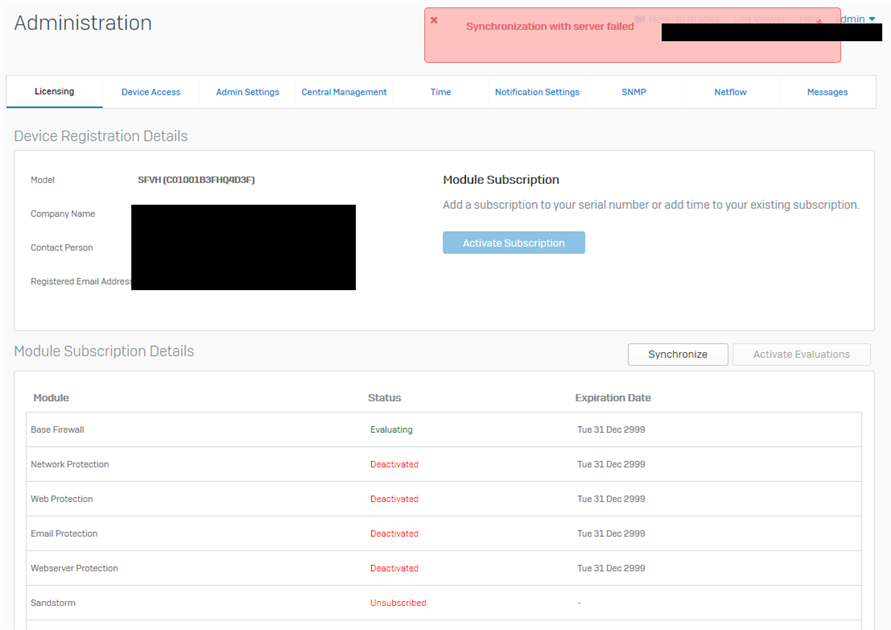Click the Base Firewall module row
Image resolution: width=891 pixels, height=630 pixels.
coord(58,430)
